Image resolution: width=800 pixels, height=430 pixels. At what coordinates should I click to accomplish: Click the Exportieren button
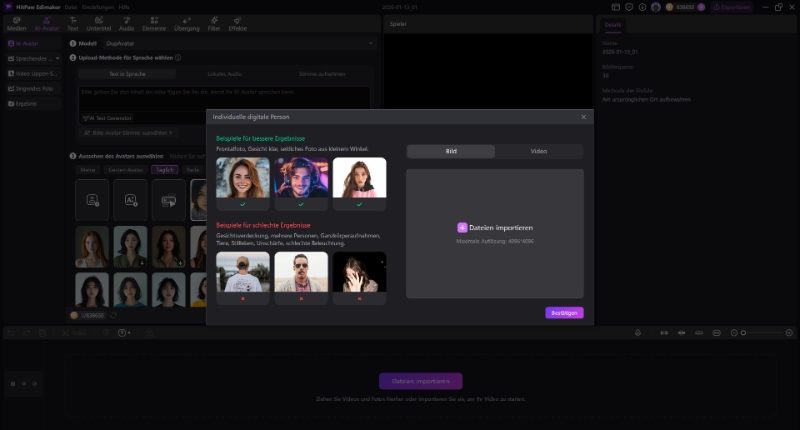tap(731, 7)
